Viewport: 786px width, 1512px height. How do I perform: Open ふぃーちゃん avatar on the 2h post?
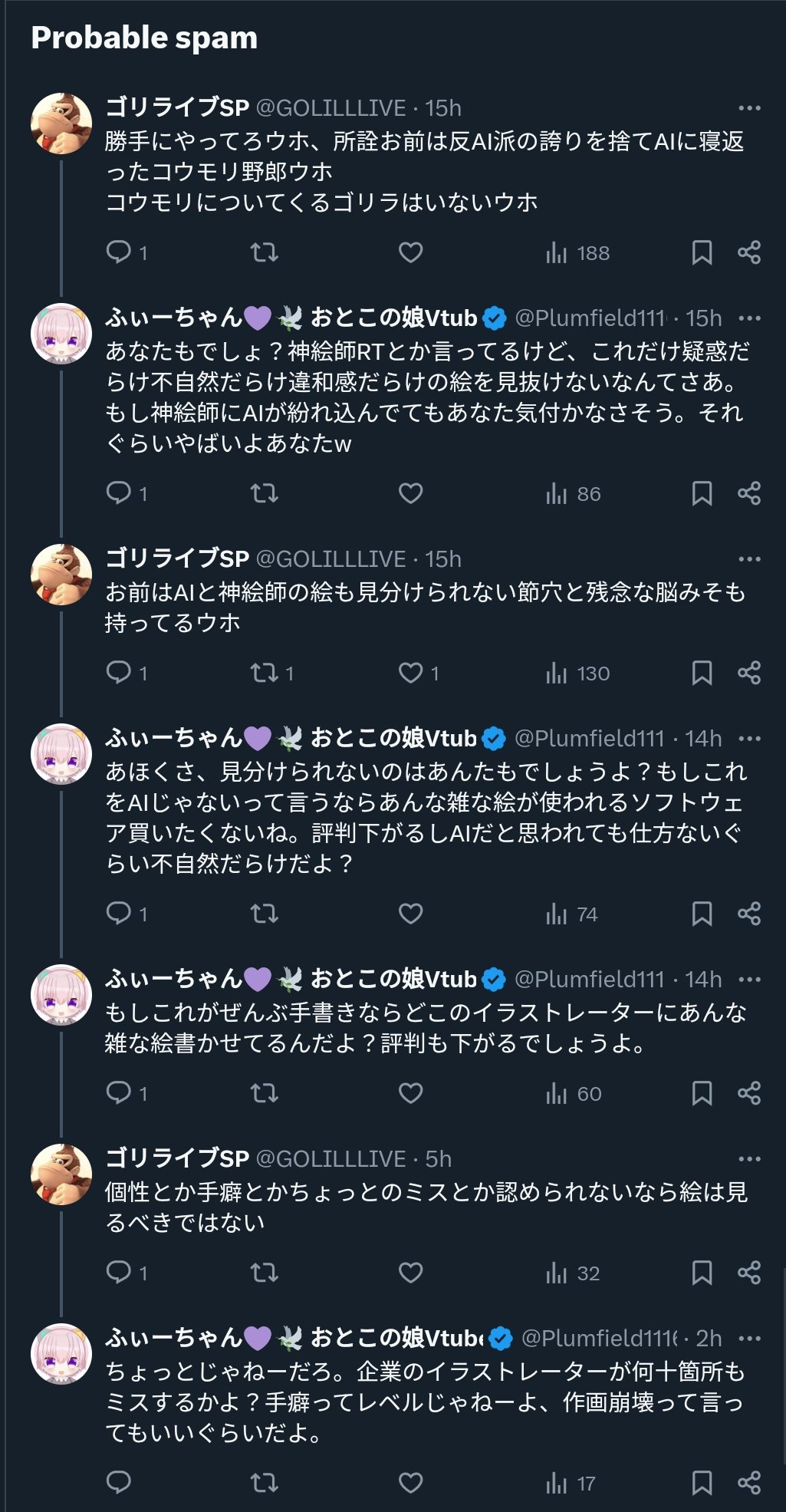point(61,1354)
